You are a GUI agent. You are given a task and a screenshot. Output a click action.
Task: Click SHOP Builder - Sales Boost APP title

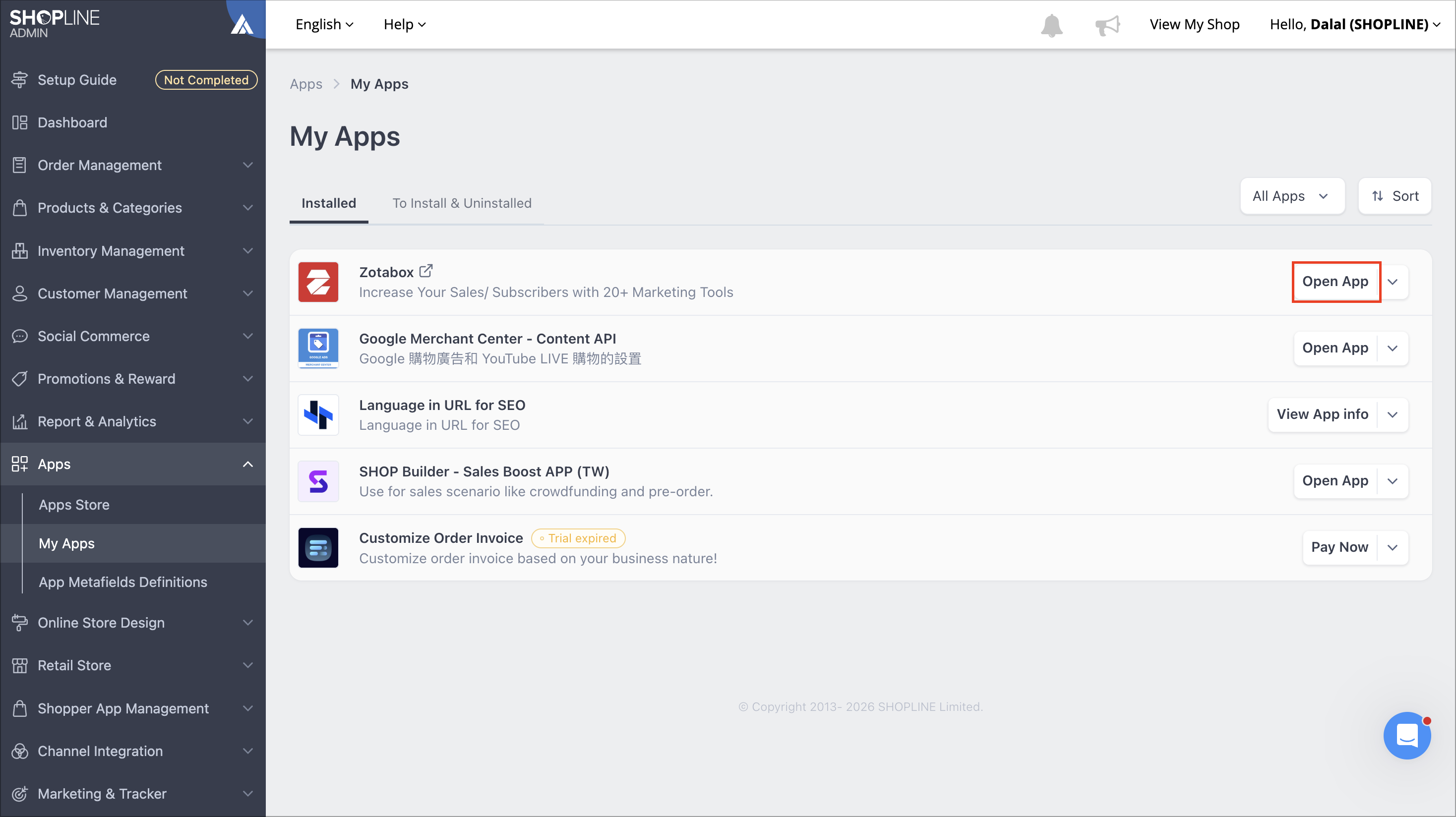[484, 471]
